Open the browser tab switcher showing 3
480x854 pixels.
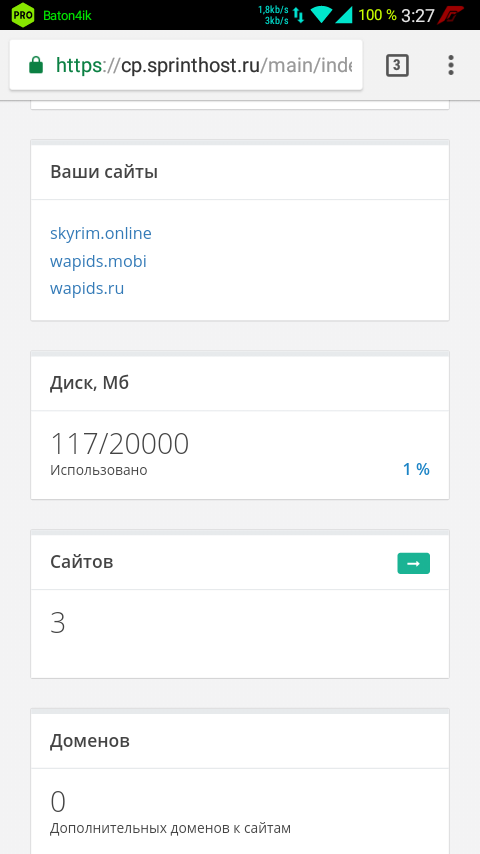coord(397,65)
